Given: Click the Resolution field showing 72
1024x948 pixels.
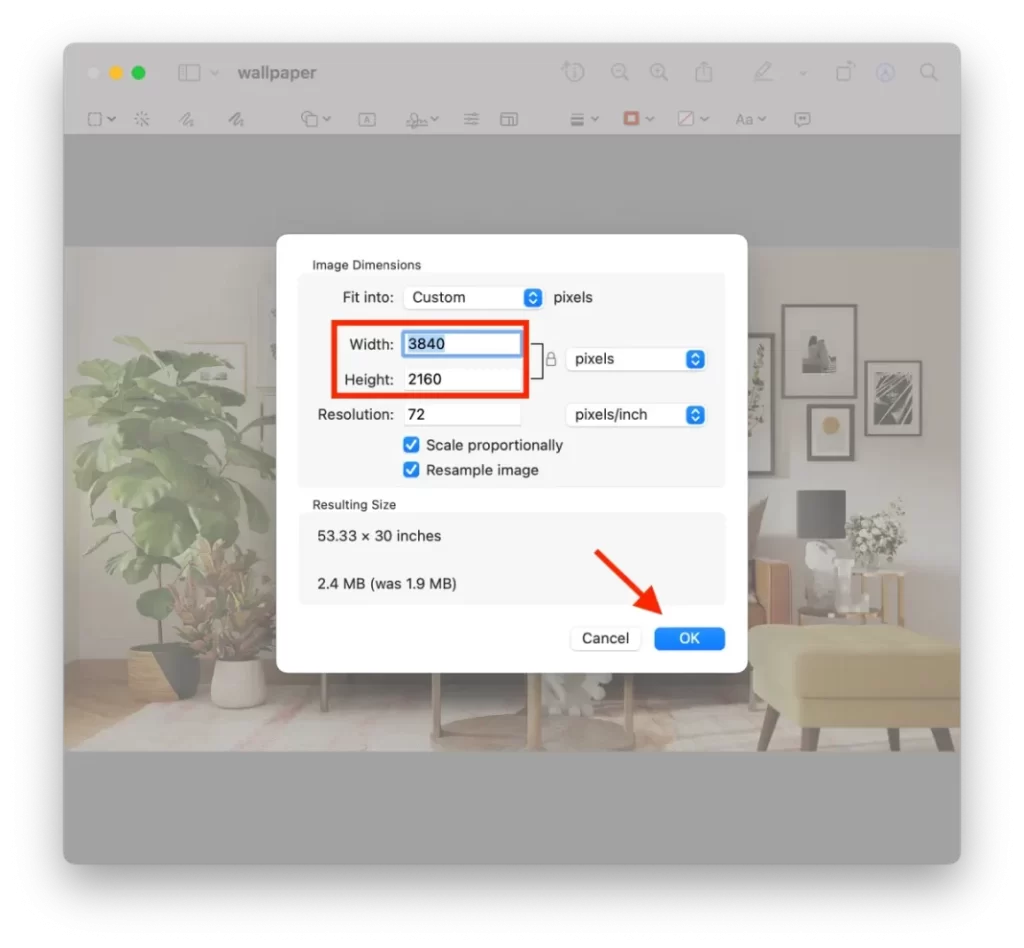Looking at the screenshot, I should pos(462,415).
